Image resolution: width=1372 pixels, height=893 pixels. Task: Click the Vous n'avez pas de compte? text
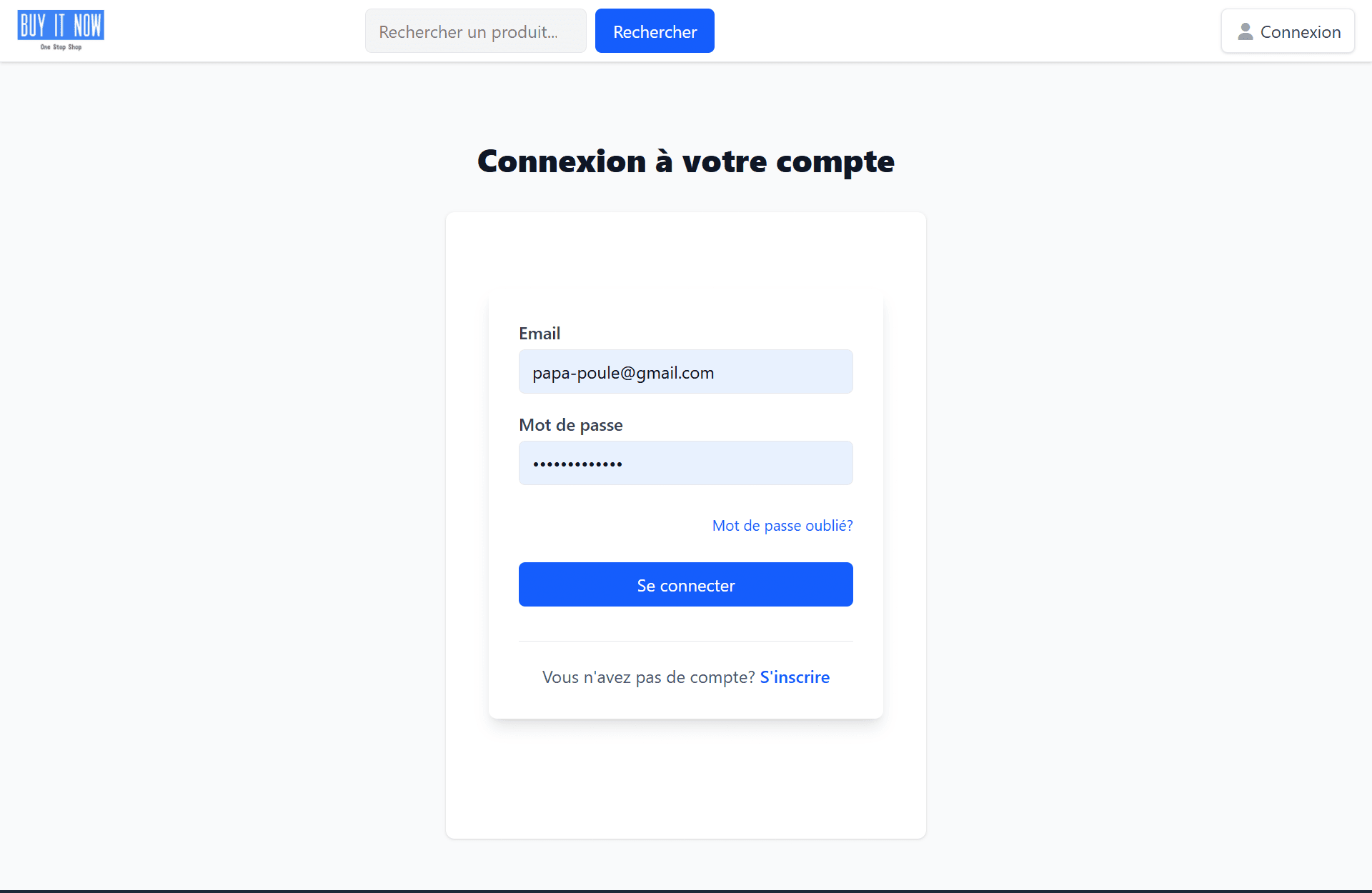coord(648,677)
